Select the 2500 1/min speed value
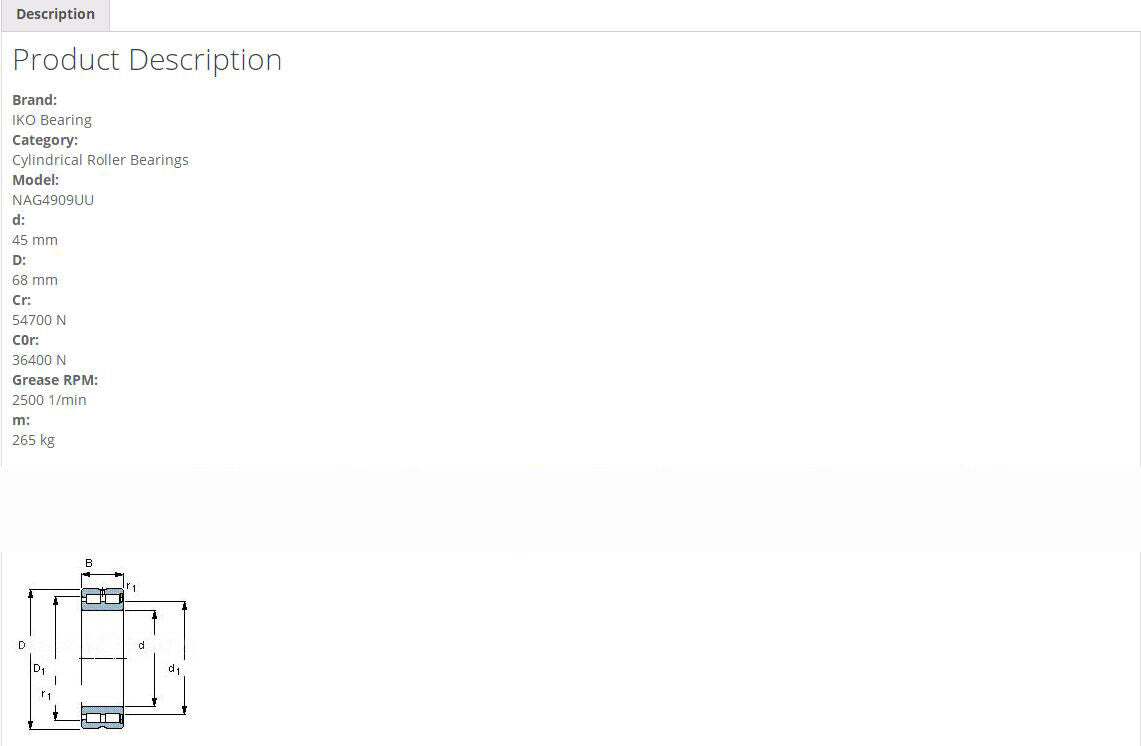This screenshot has width=1141, height=746. click(49, 400)
